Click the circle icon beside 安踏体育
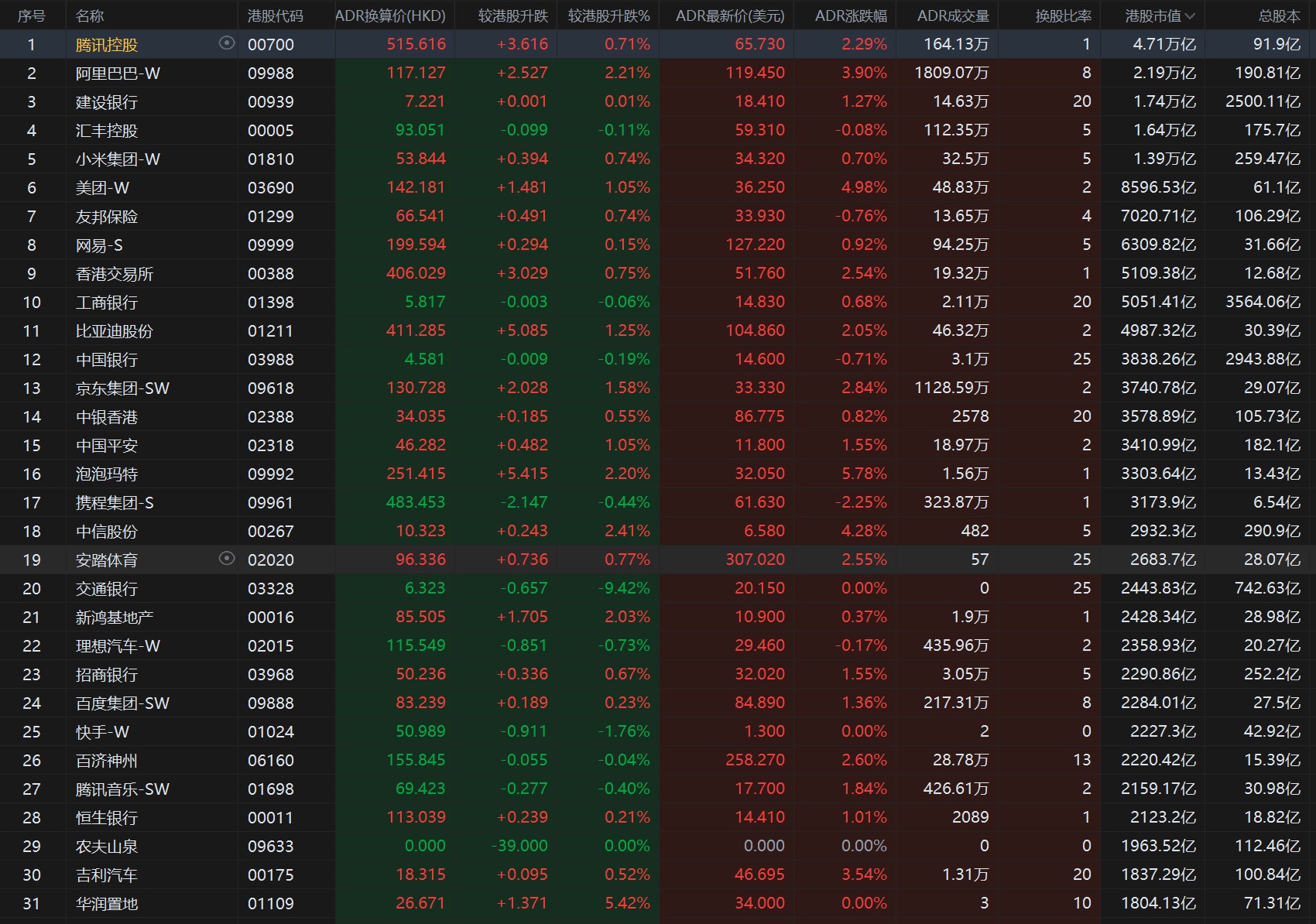This screenshot has width=1316, height=924. tap(227, 559)
